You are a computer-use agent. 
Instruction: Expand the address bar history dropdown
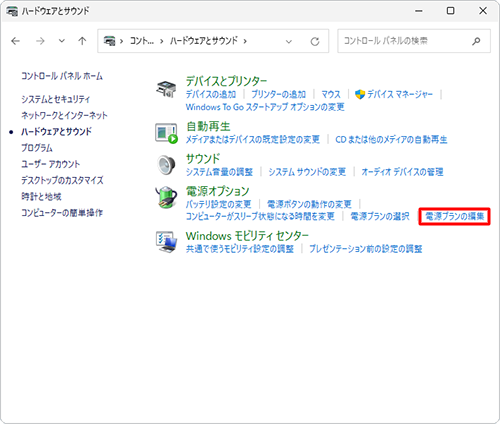click(289, 41)
